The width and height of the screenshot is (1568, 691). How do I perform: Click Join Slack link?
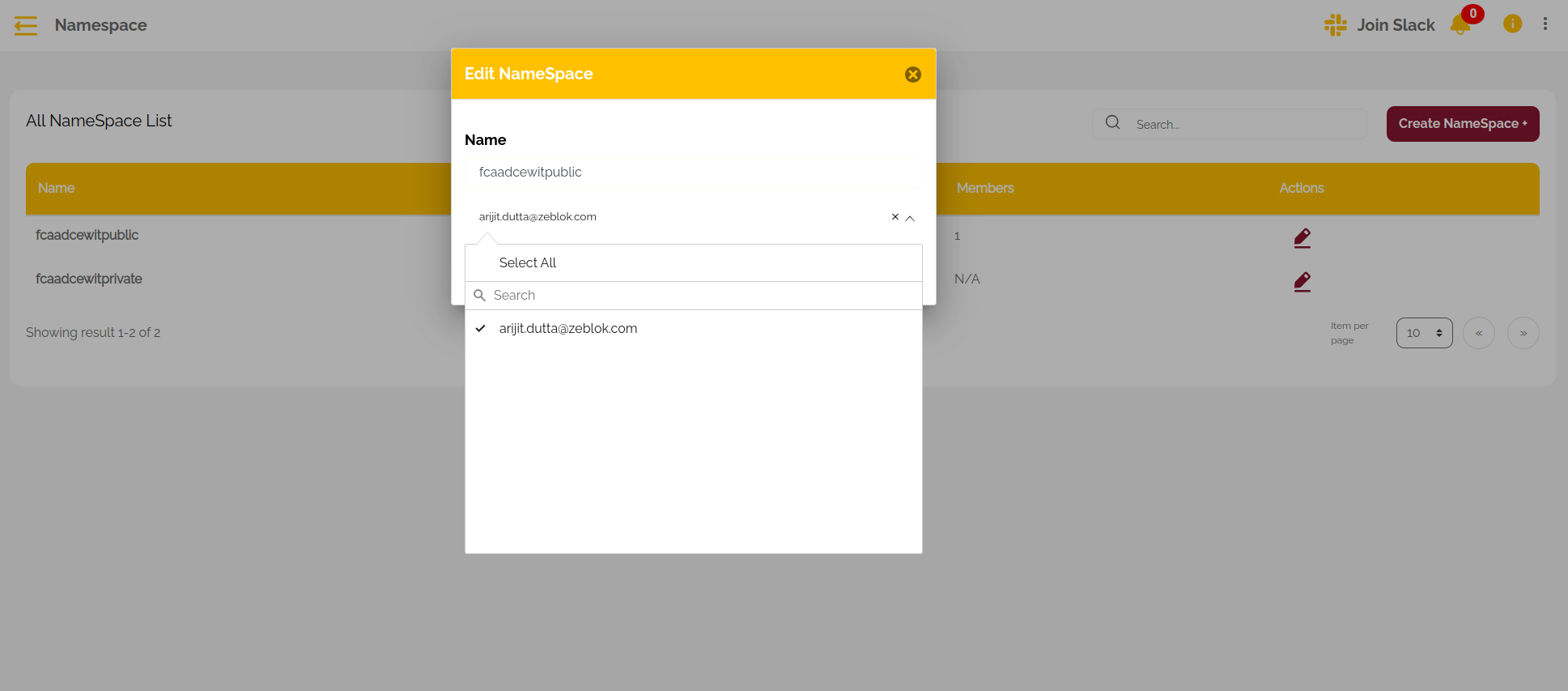1396,25
